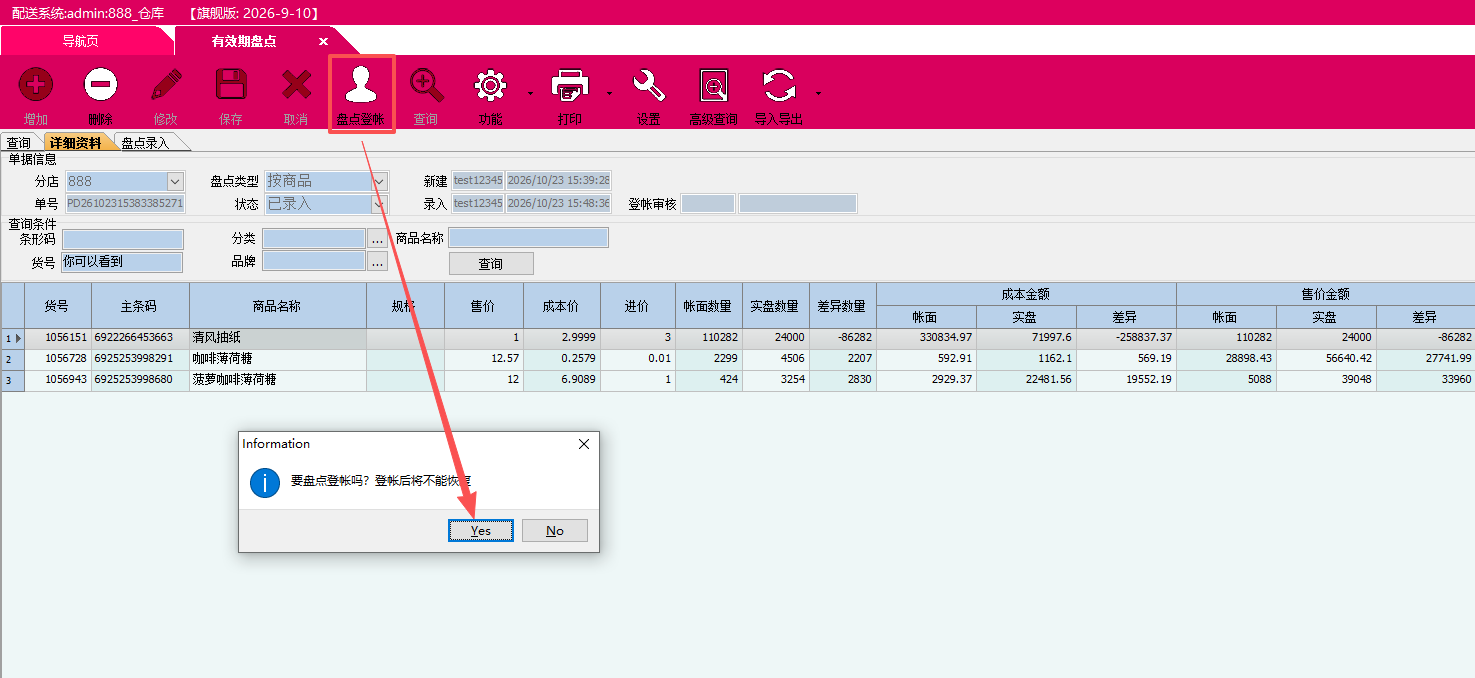
Task: Open 高级查询 advanced search icon
Action: tap(714, 85)
